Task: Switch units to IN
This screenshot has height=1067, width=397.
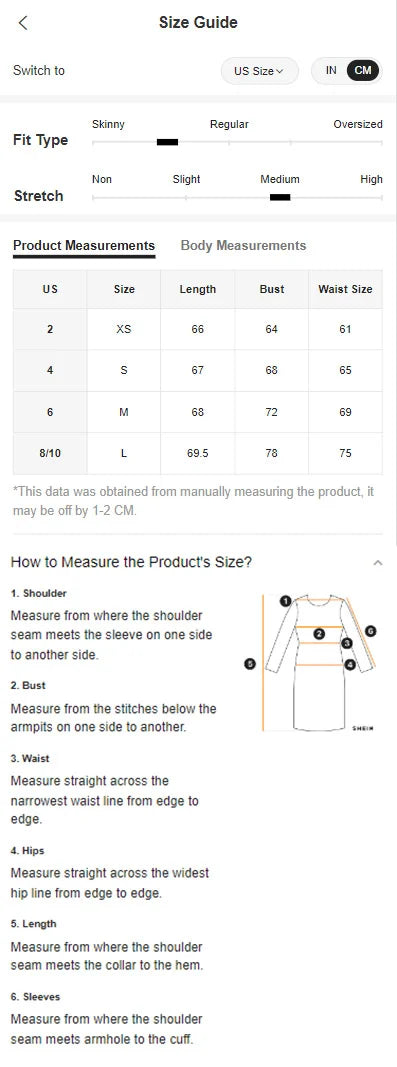Action: 331,71
